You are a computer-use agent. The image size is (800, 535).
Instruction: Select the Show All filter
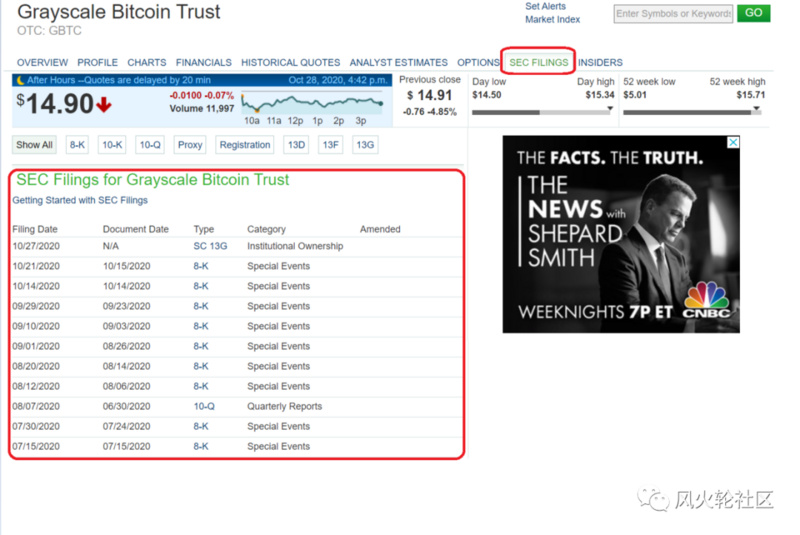click(34, 145)
